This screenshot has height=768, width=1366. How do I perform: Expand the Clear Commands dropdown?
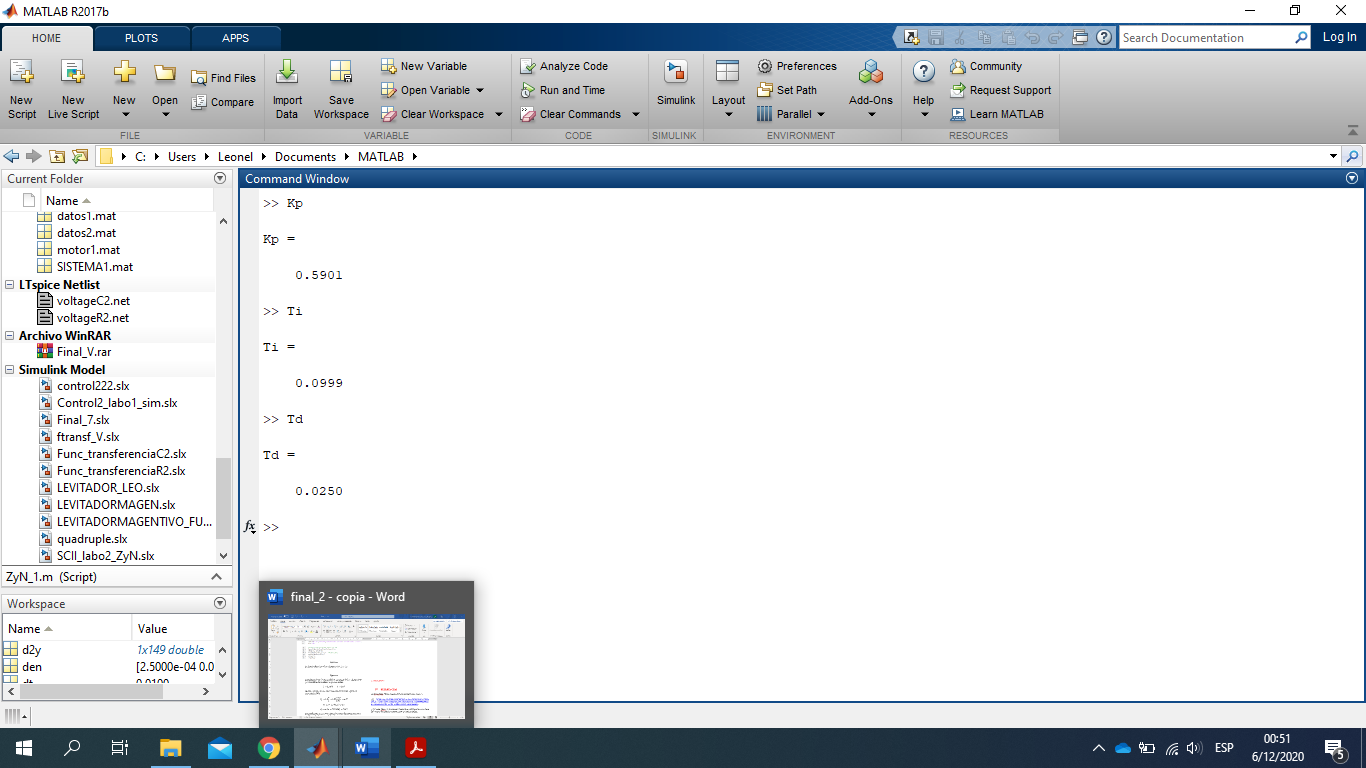635,114
